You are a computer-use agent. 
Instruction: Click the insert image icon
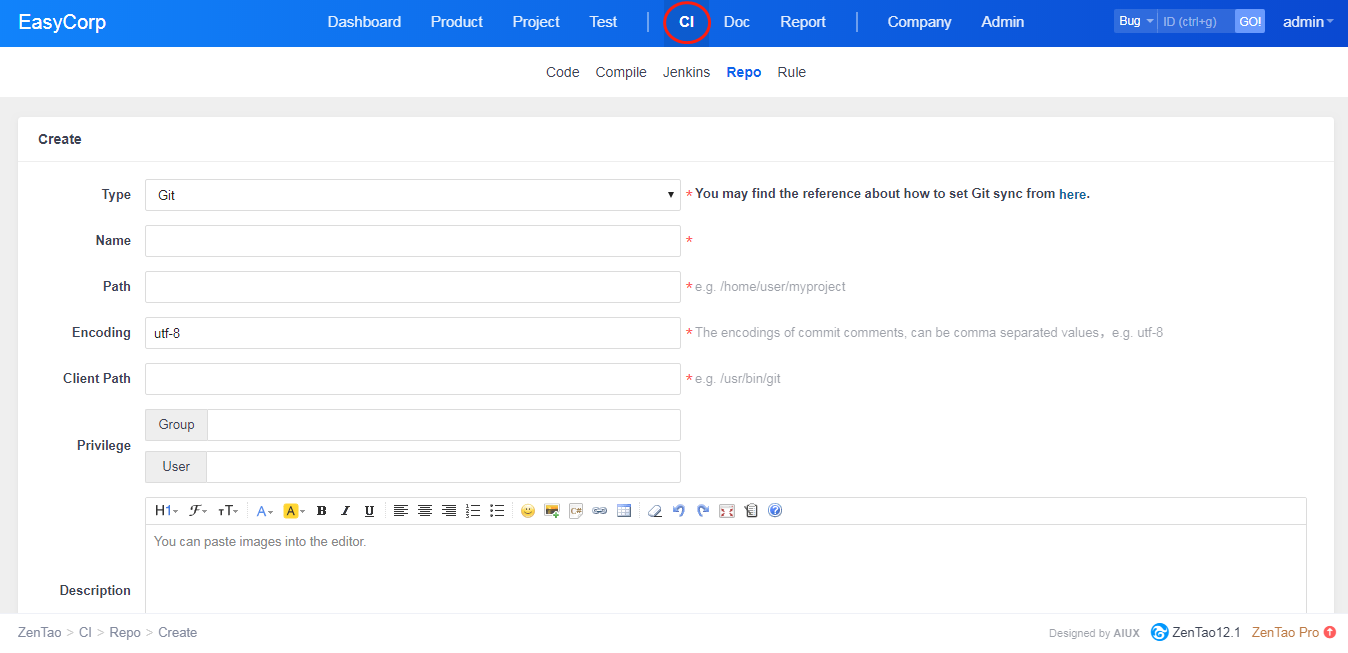(x=551, y=511)
